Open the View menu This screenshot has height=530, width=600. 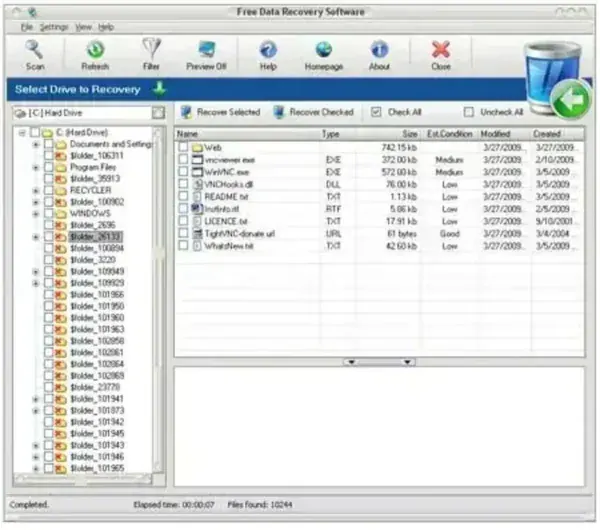tap(83, 27)
